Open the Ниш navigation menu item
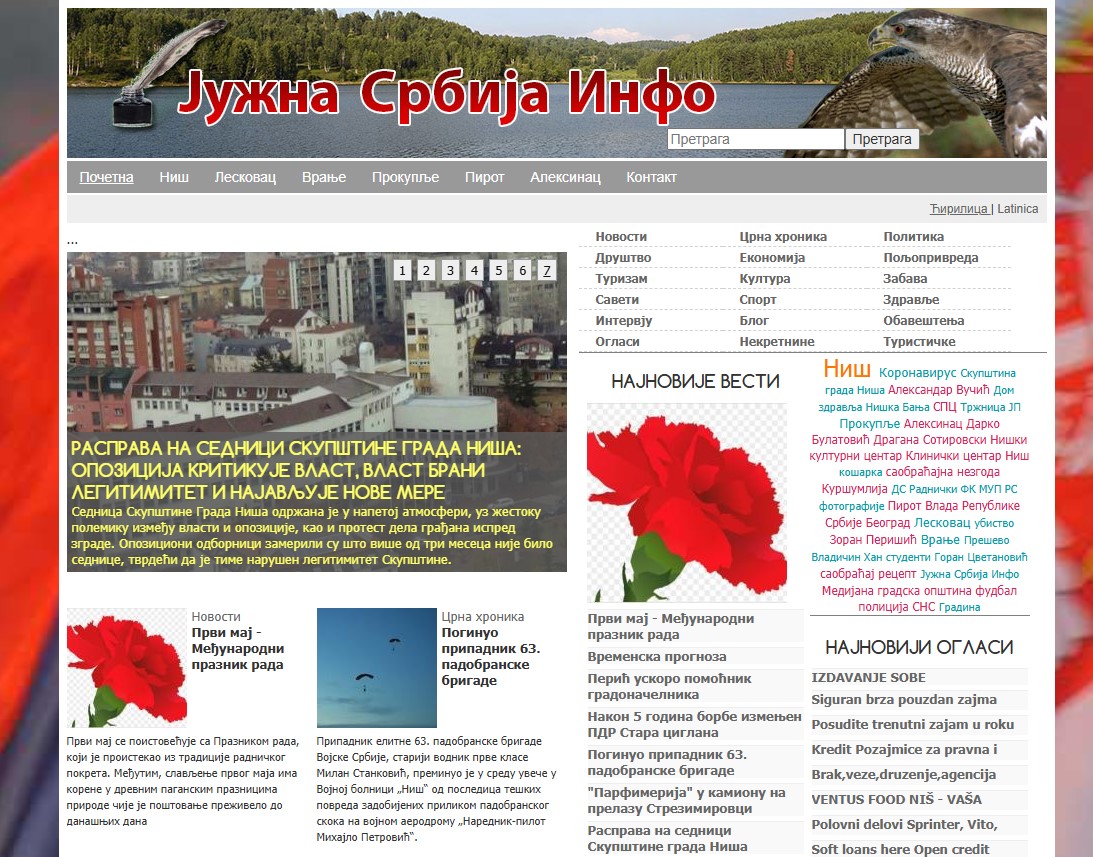The width and height of the screenshot is (1093, 857). 174,177
